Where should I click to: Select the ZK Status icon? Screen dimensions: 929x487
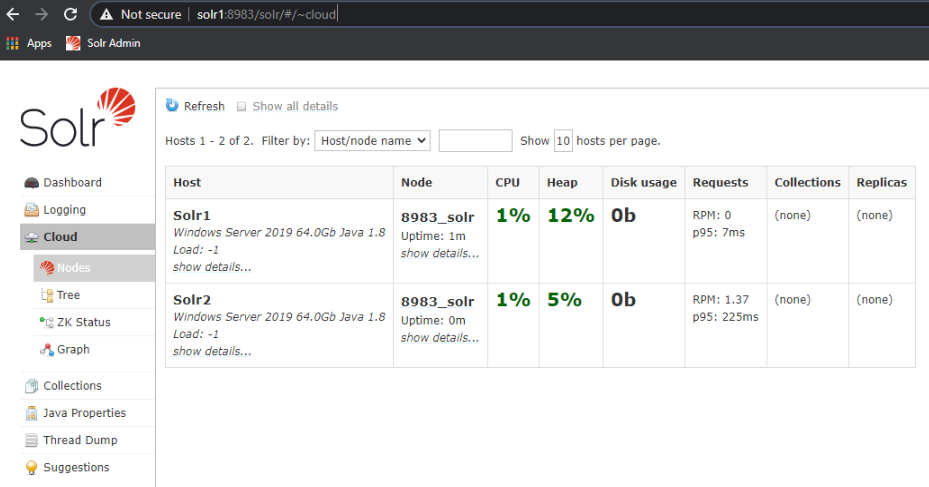tap(46, 322)
